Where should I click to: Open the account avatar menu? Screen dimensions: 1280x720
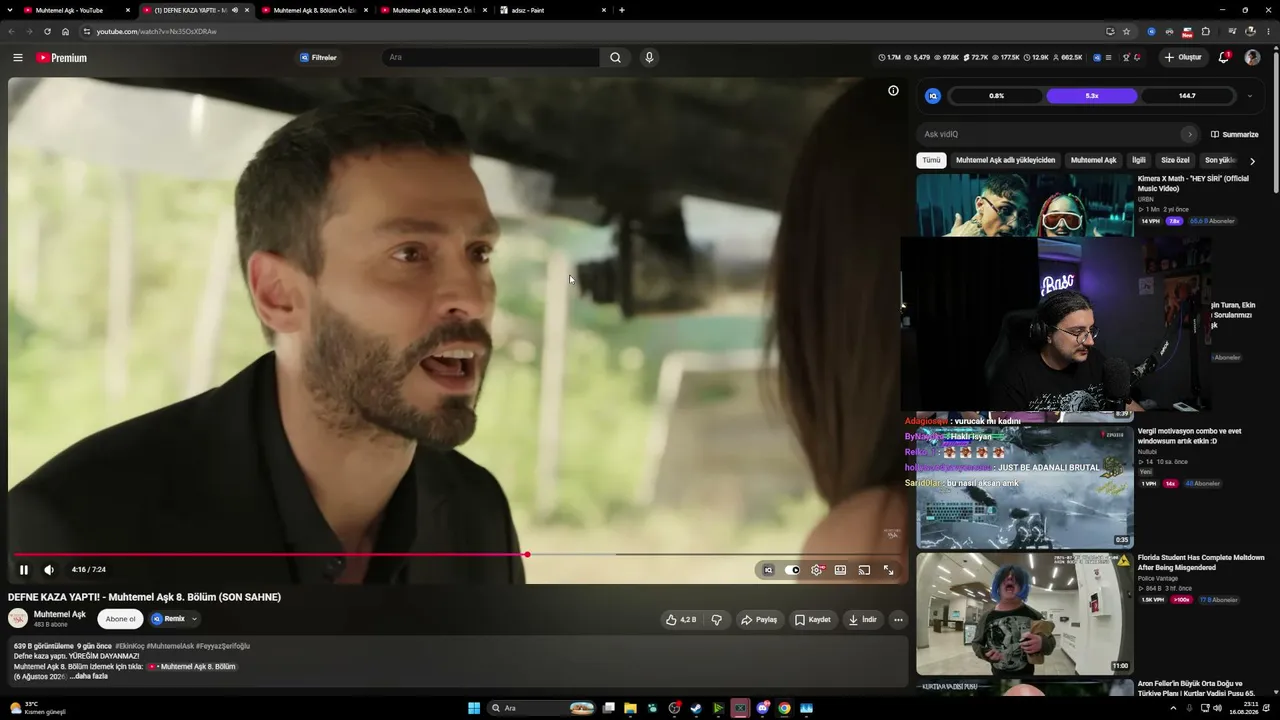[x=1252, y=58]
